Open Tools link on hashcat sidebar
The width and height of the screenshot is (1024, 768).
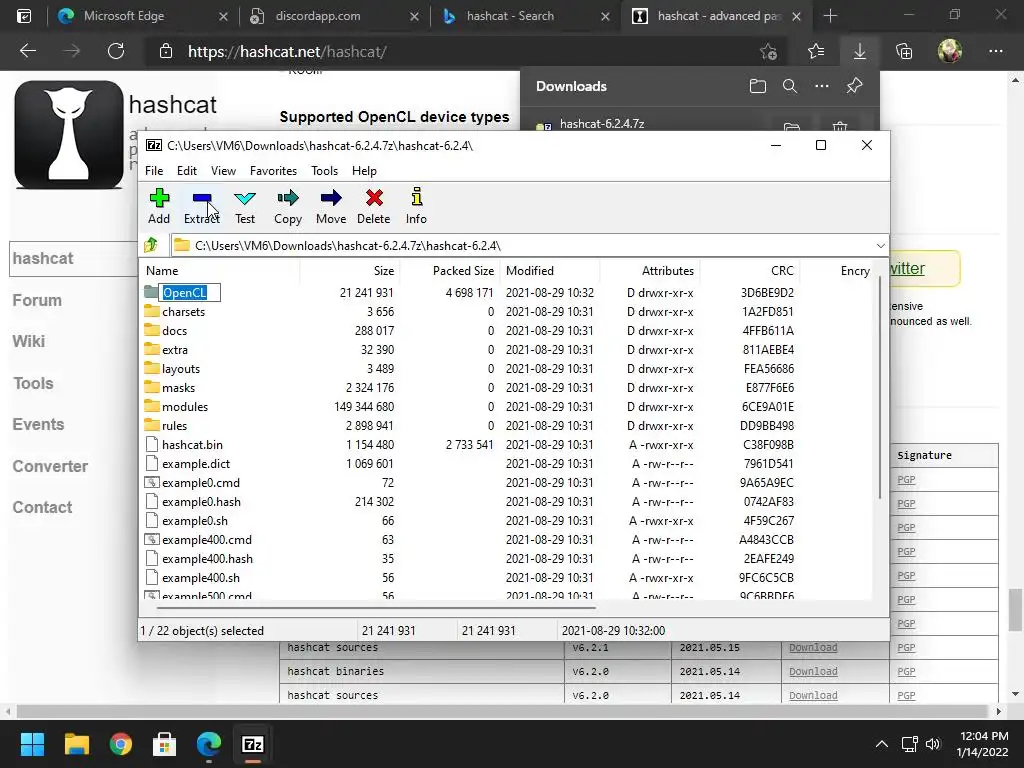click(x=33, y=383)
